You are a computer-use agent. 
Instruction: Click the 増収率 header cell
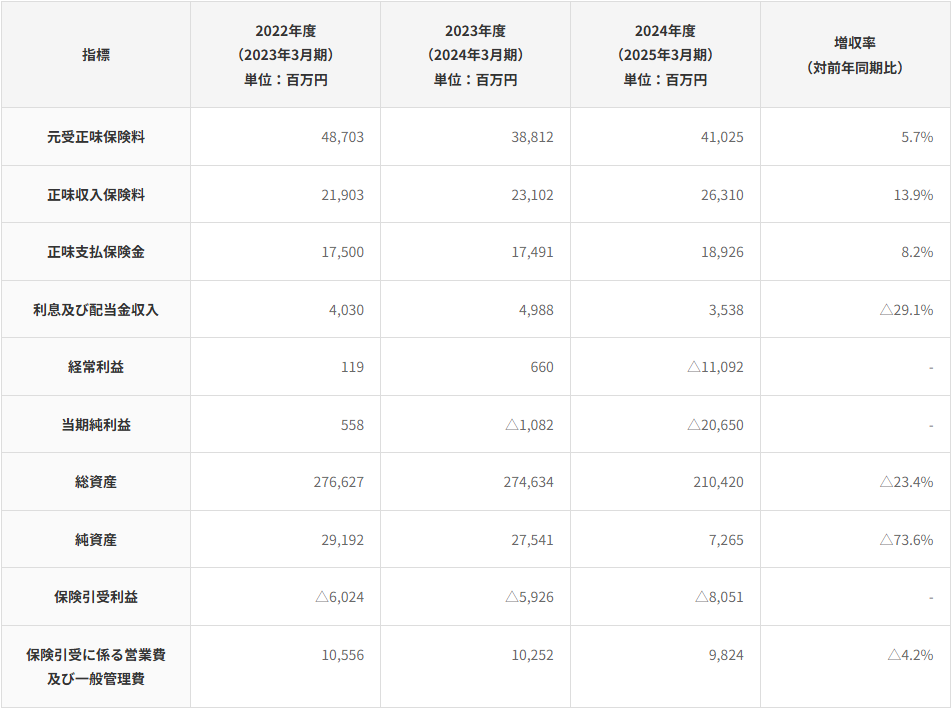pos(855,55)
